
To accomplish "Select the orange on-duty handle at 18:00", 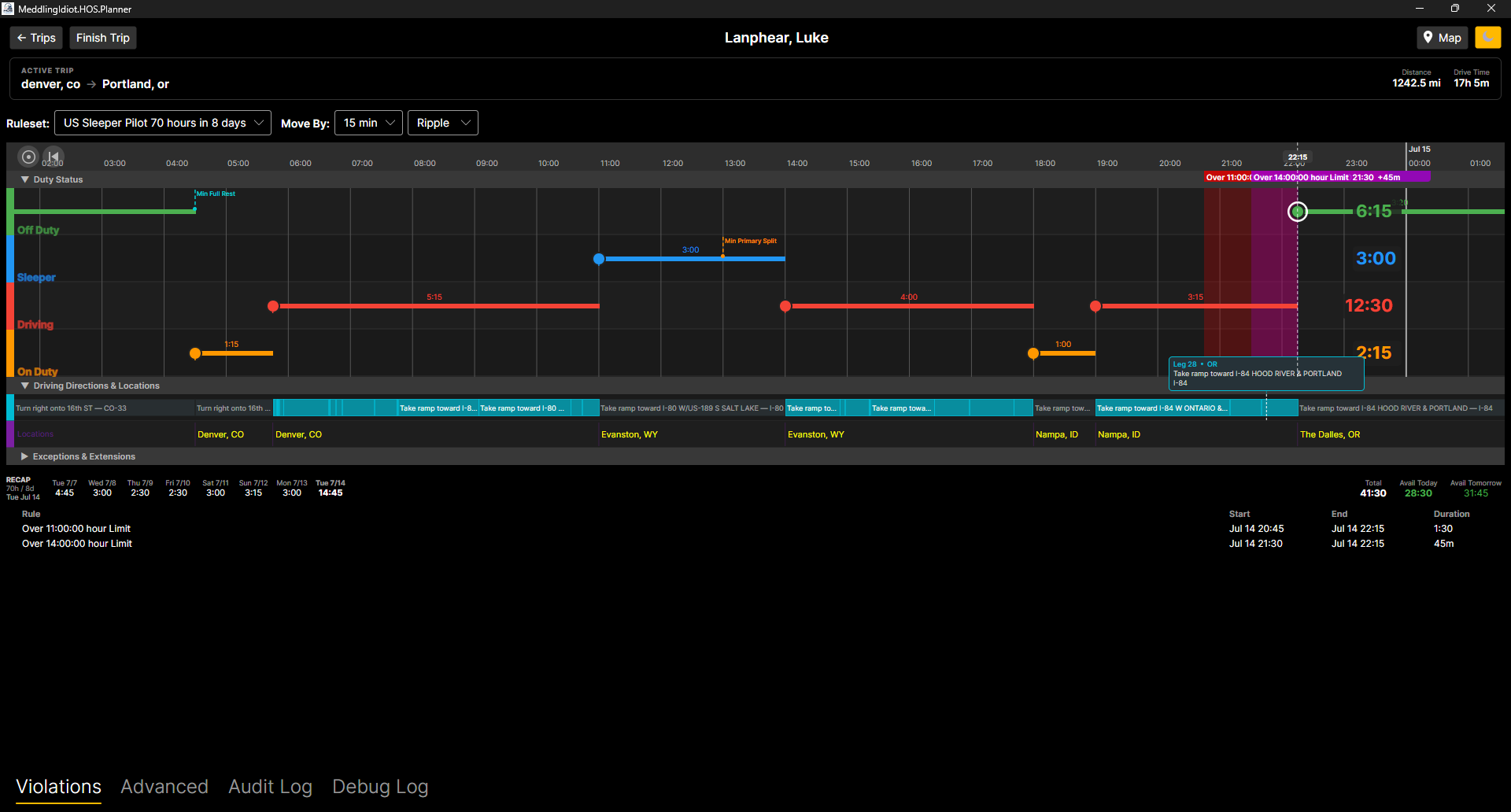I will (x=1033, y=353).
